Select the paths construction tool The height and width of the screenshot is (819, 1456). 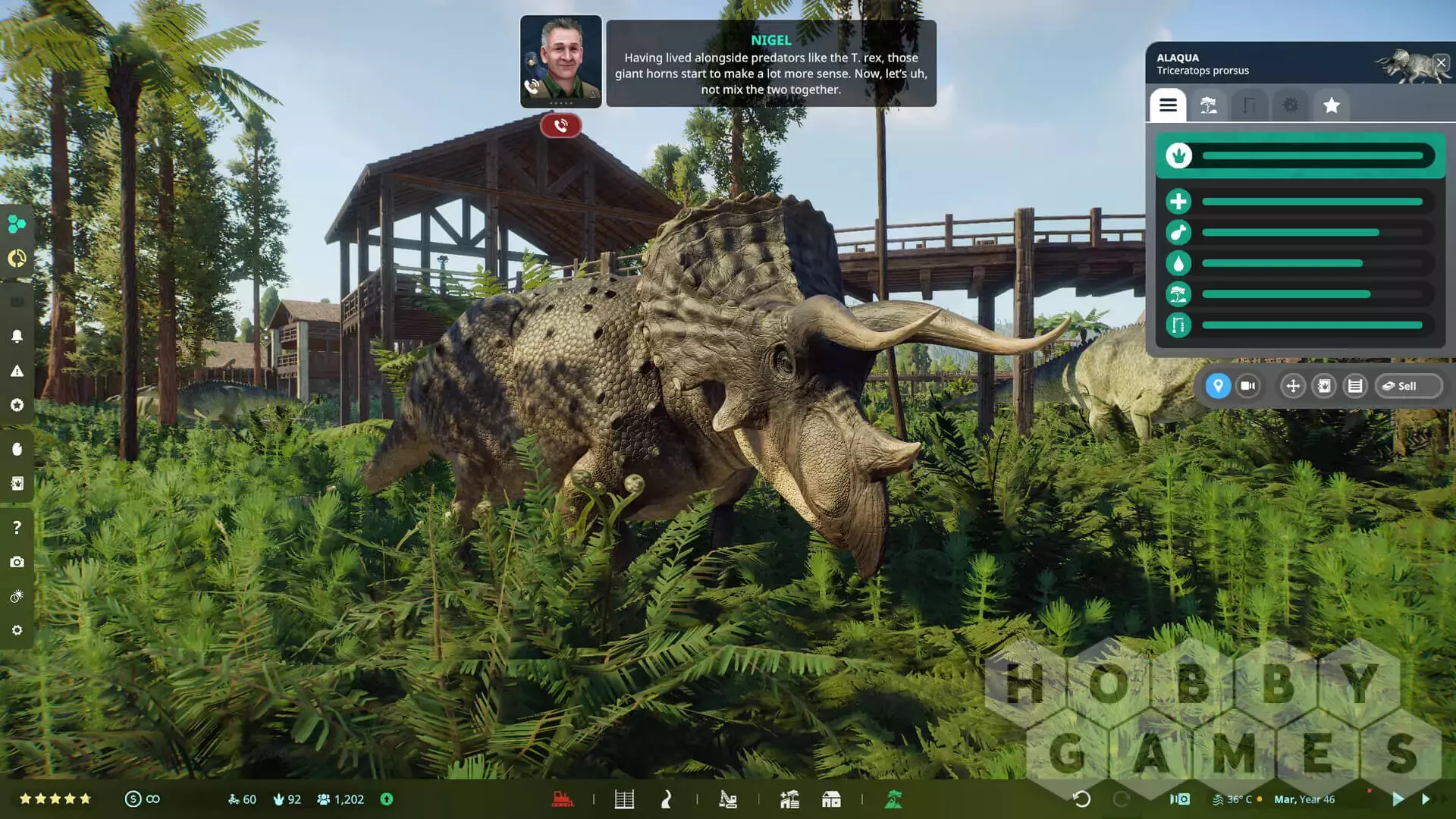click(x=666, y=799)
